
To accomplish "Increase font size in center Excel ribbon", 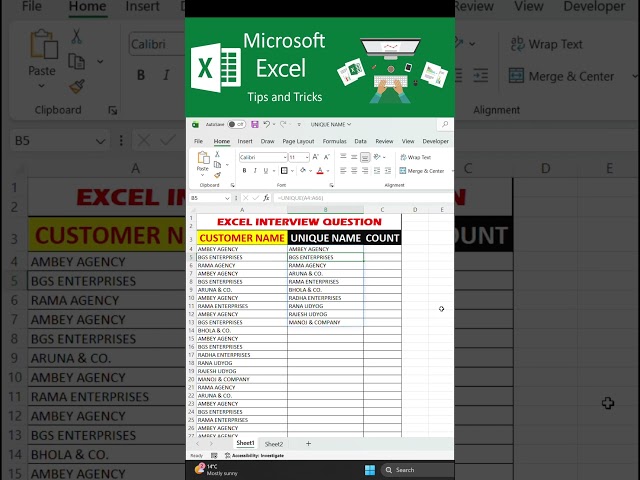I will 316,157.
